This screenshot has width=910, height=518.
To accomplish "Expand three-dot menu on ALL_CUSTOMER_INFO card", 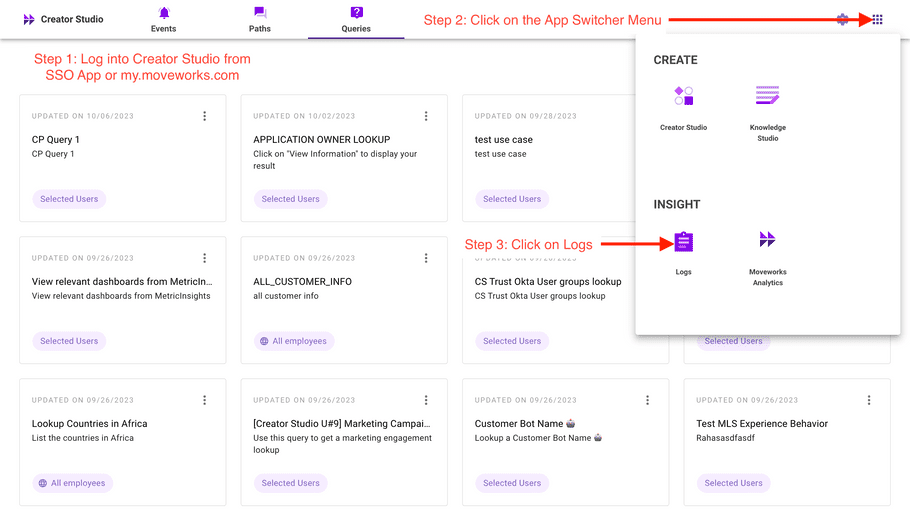I will (426, 258).
